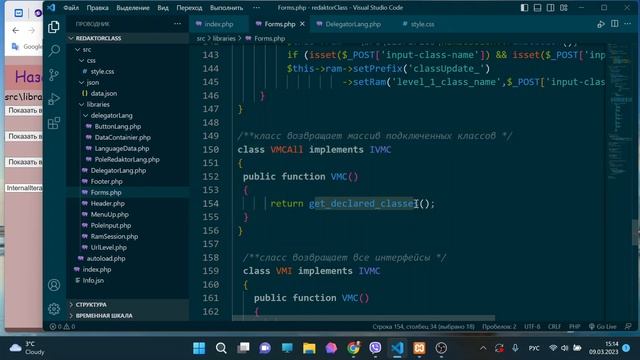Collapse the json folder
Screen dimensions: 640x360
tap(128, 82)
